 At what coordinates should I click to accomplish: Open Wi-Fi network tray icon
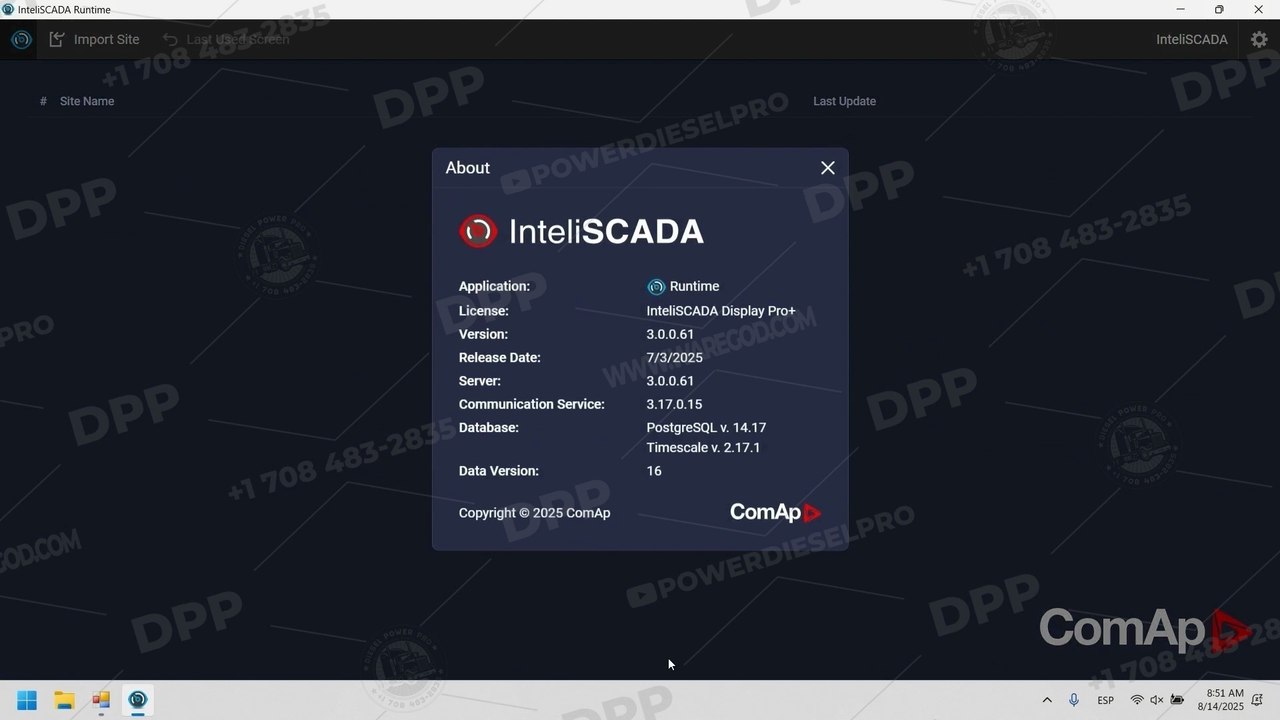click(1137, 700)
